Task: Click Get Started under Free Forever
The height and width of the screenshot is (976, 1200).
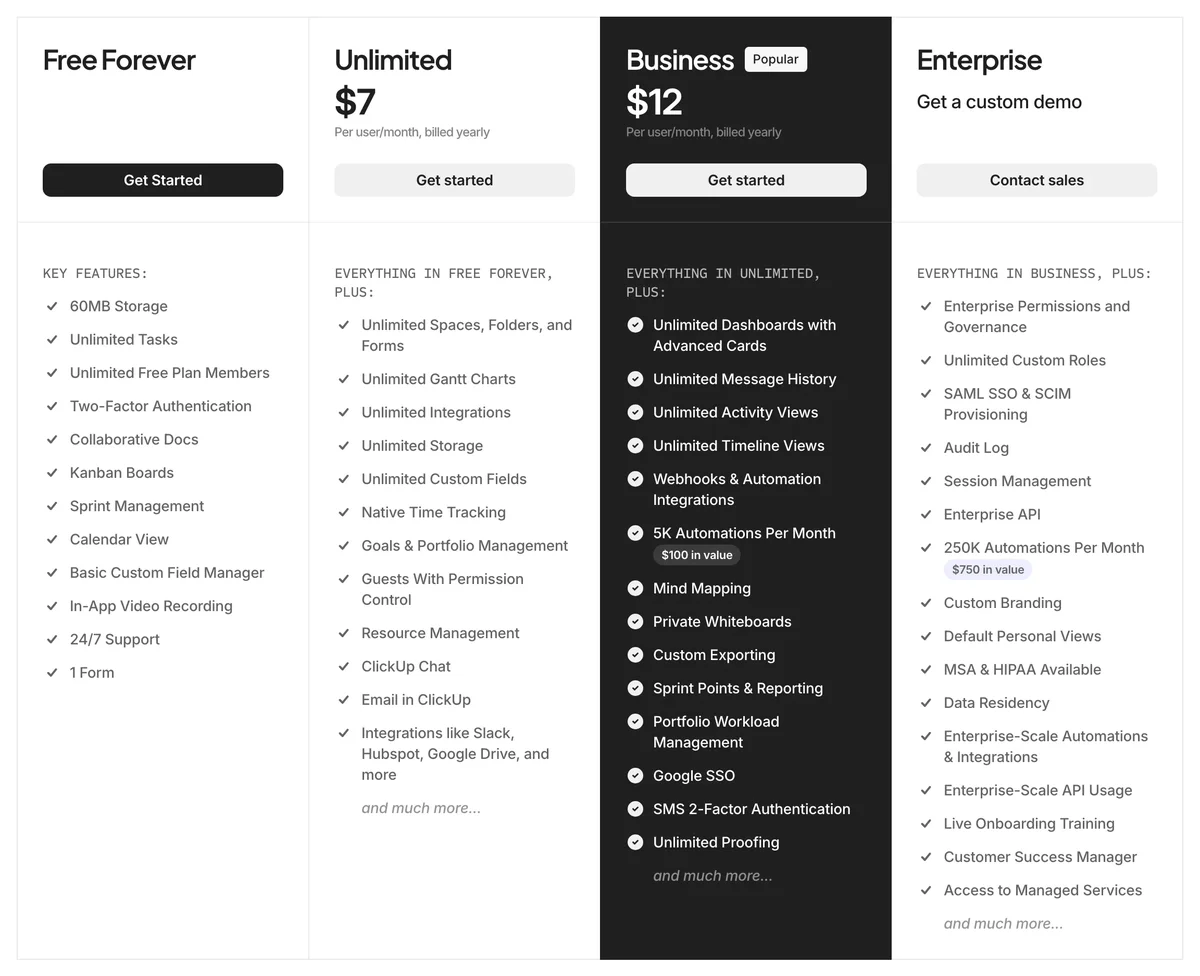Action: (x=163, y=180)
